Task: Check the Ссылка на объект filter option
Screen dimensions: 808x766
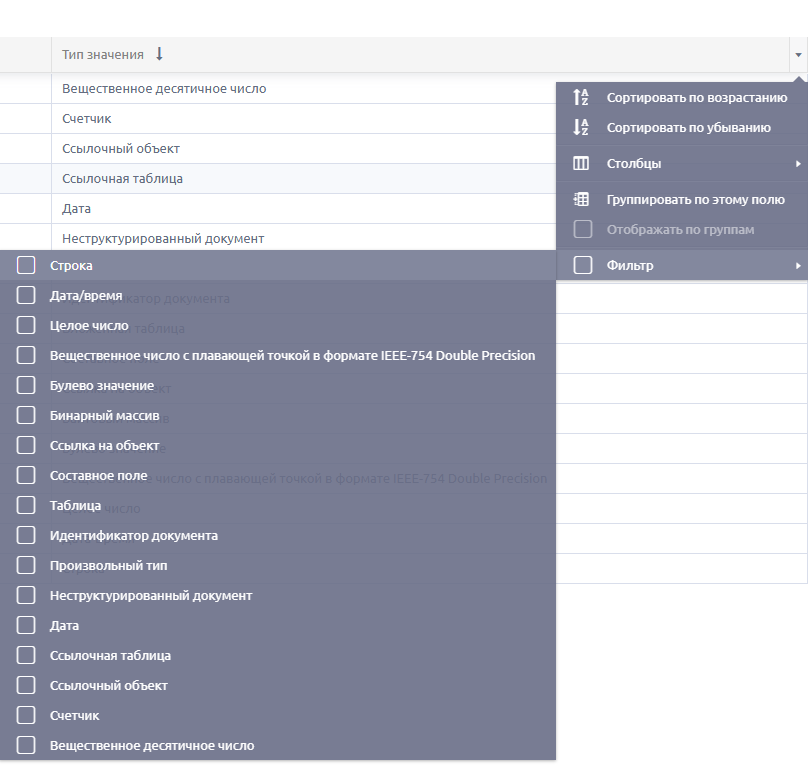Action: [x=26, y=445]
